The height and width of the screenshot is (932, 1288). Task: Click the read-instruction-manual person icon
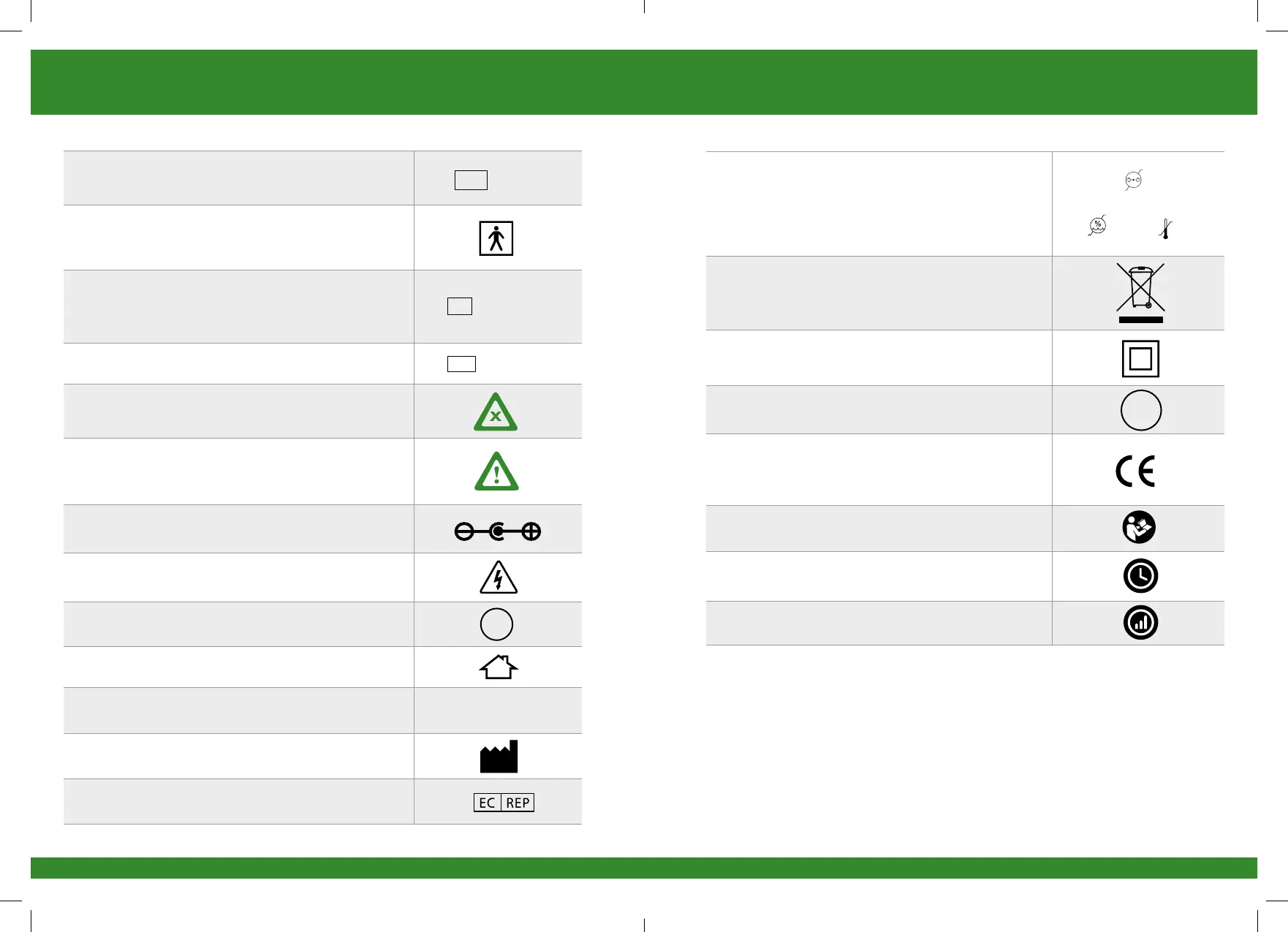click(1139, 527)
